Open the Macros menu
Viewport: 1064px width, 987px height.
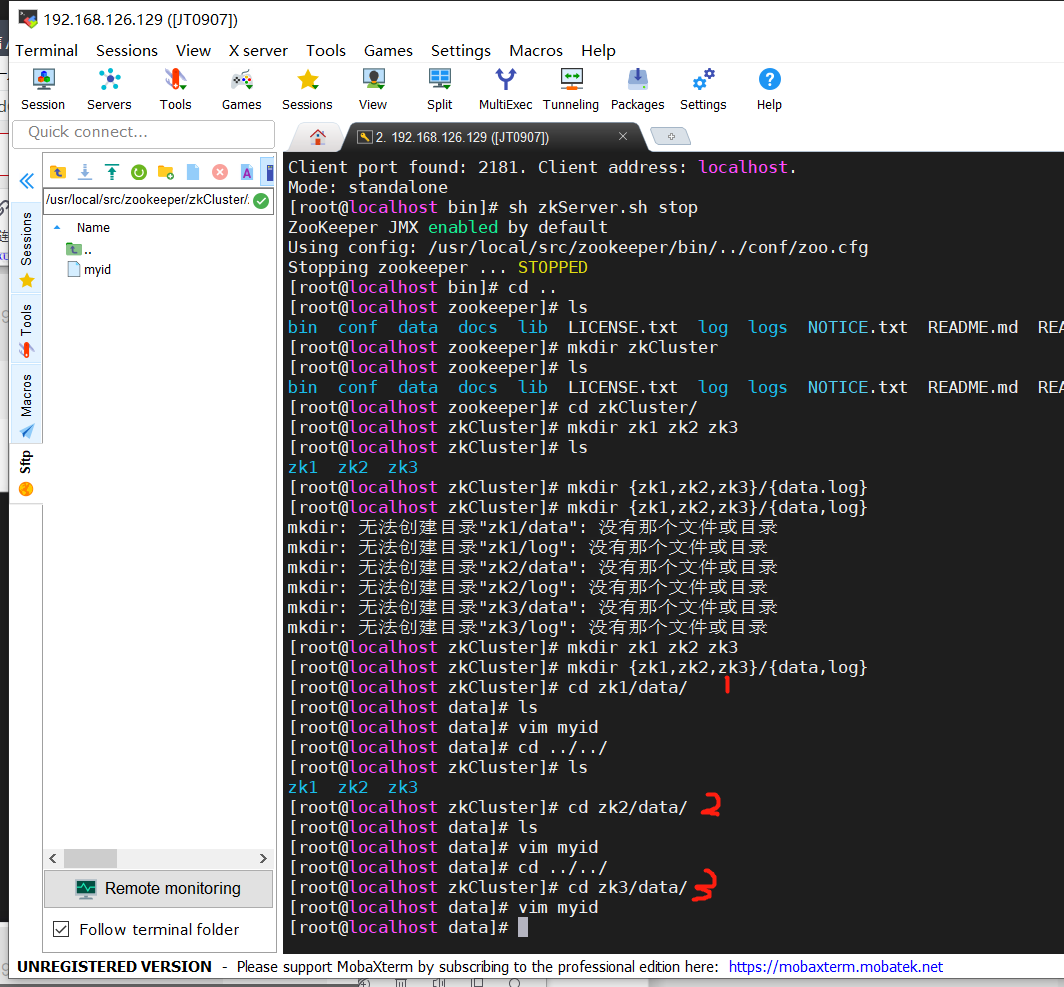(536, 50)
